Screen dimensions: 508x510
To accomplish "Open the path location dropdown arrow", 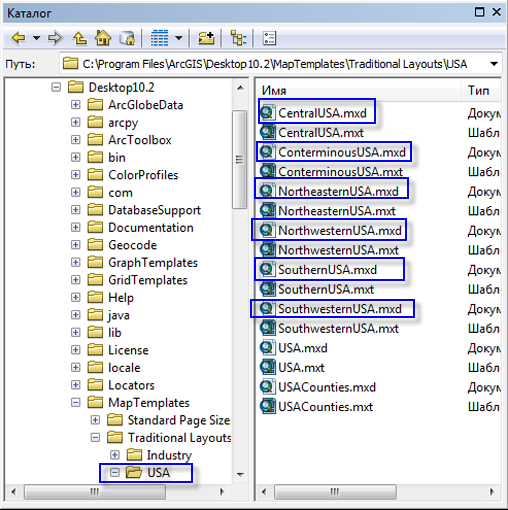I will click(494, 63).
